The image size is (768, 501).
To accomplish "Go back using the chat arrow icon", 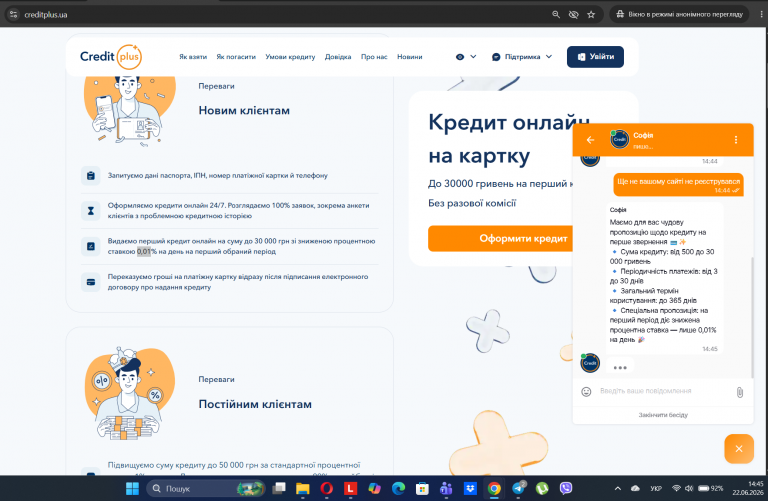I will tap(590, 140).
